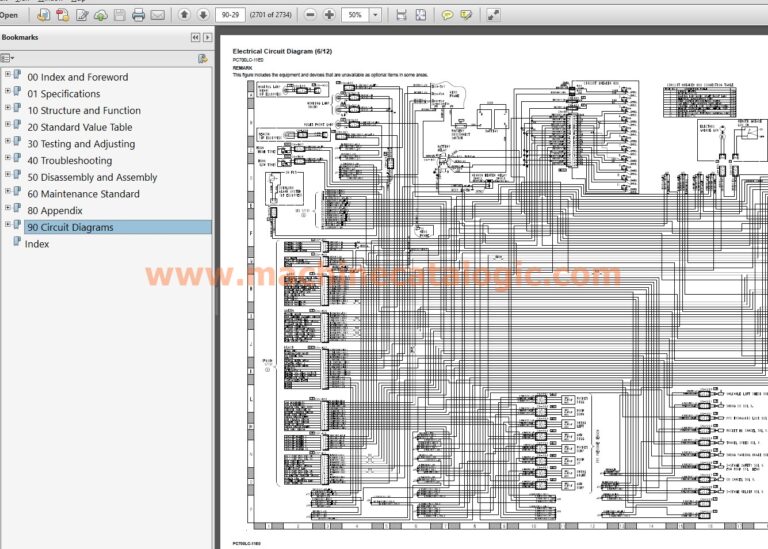Print the document with the printer icon
768x549 pixels.
[x=139, y=15]
